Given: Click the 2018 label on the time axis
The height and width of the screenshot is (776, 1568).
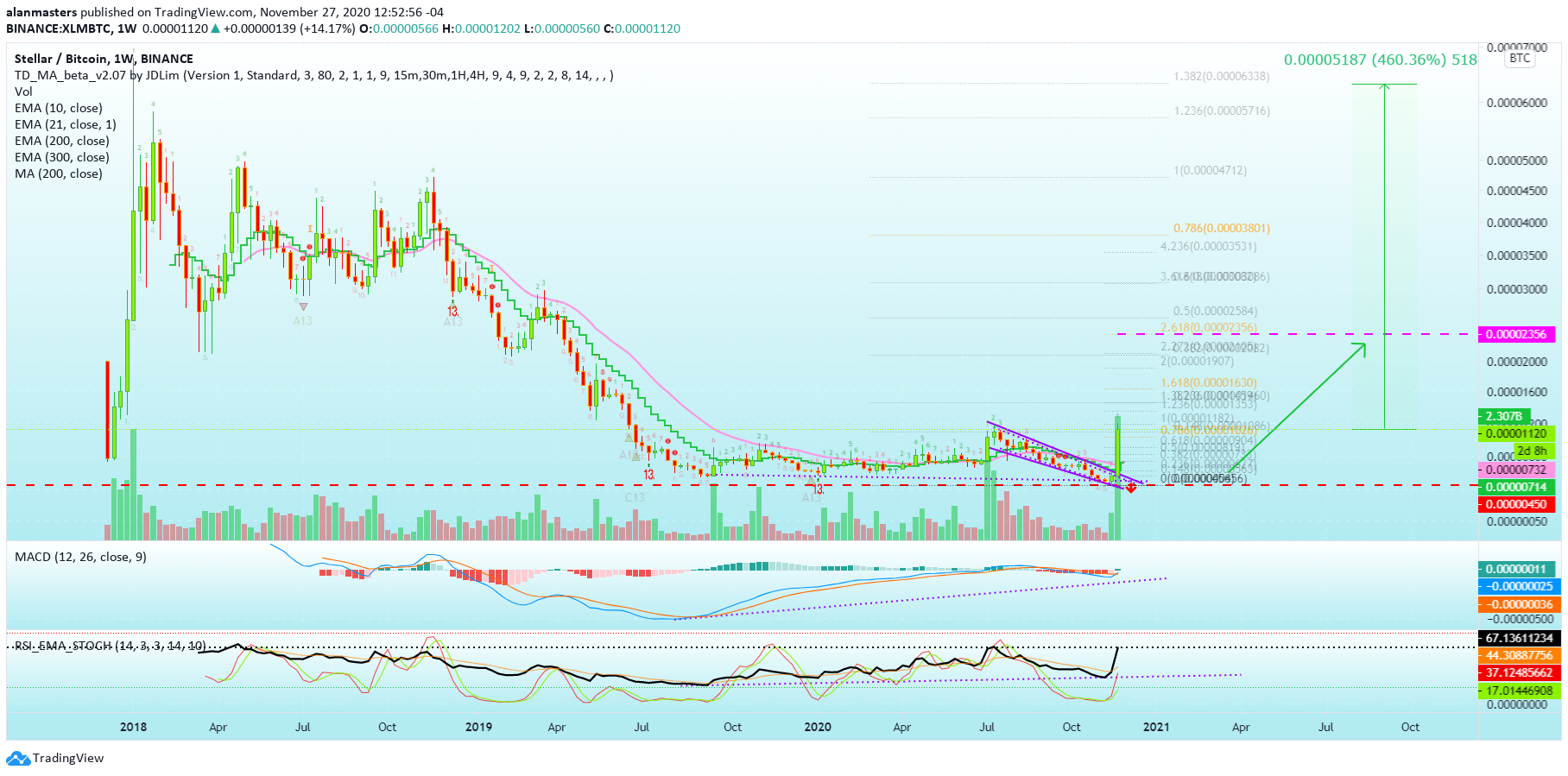Looking at the screenshot, I should tap(133, 727).
